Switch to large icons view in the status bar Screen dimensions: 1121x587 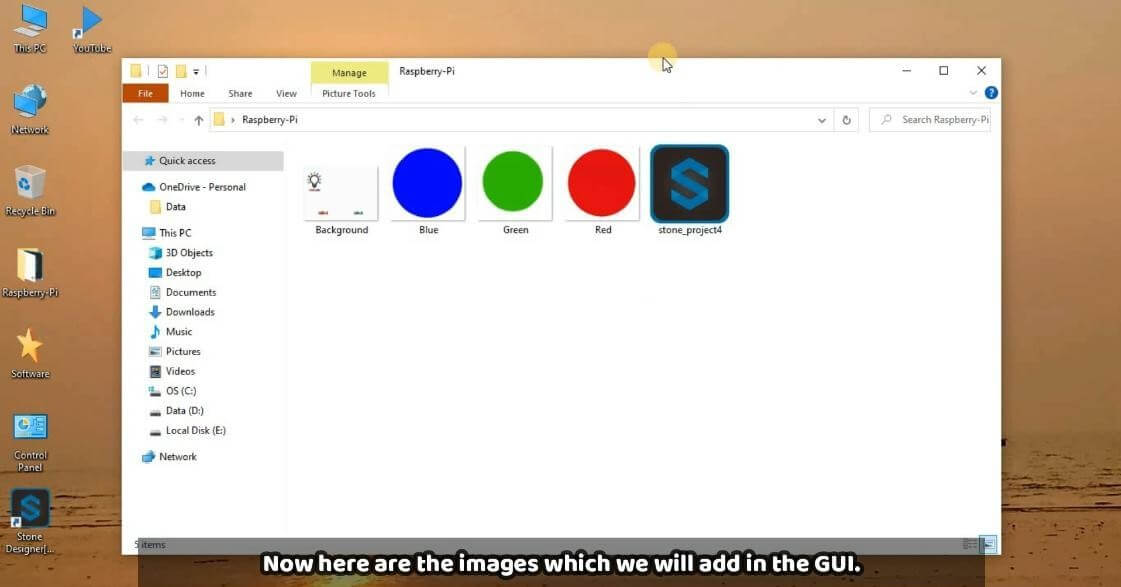pos(989,545)
